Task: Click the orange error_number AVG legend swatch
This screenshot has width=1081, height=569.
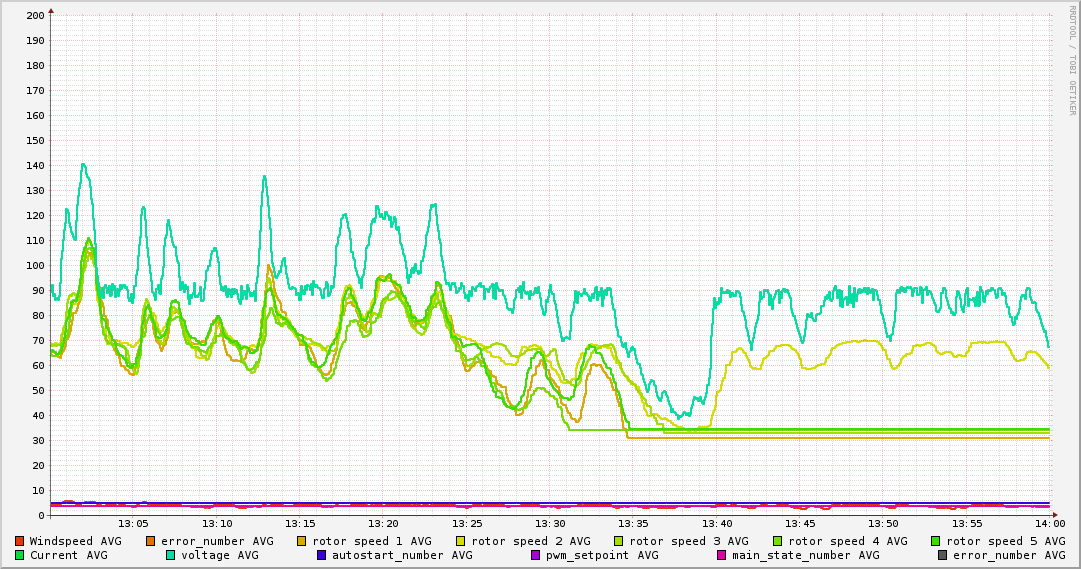Action: click(152, 541)
